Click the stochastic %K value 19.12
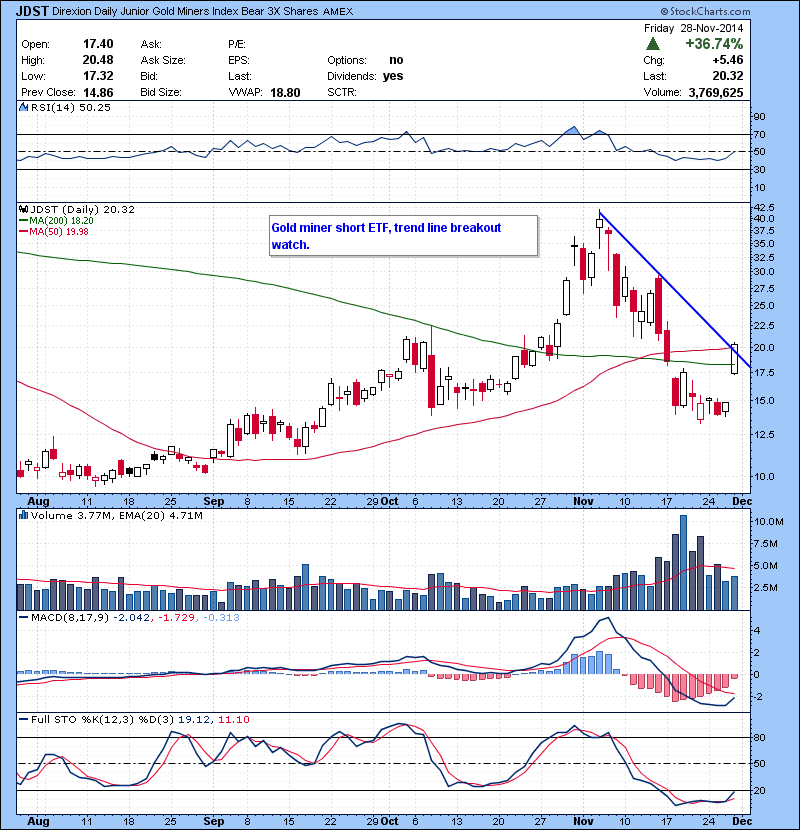Viewport: 800px width, 830px height. click(195, 719)
